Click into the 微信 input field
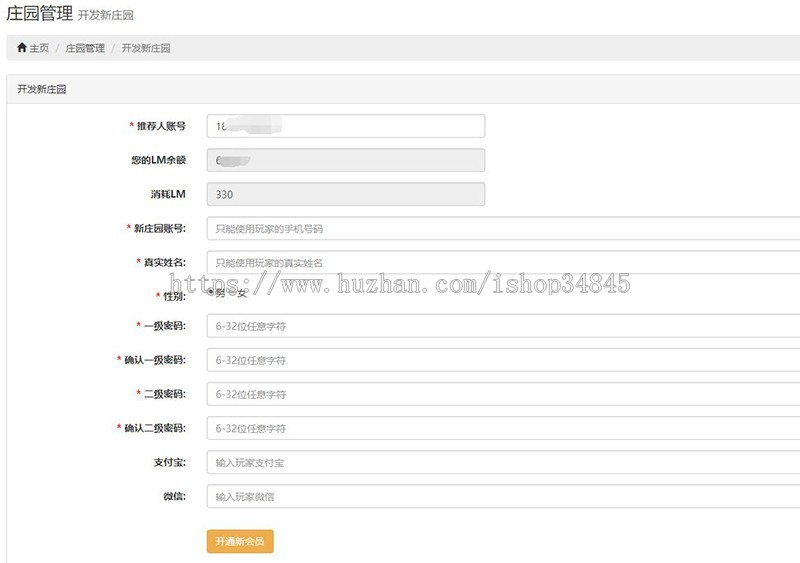Screen dimensions: 800x563 click(x=503, y=497)
